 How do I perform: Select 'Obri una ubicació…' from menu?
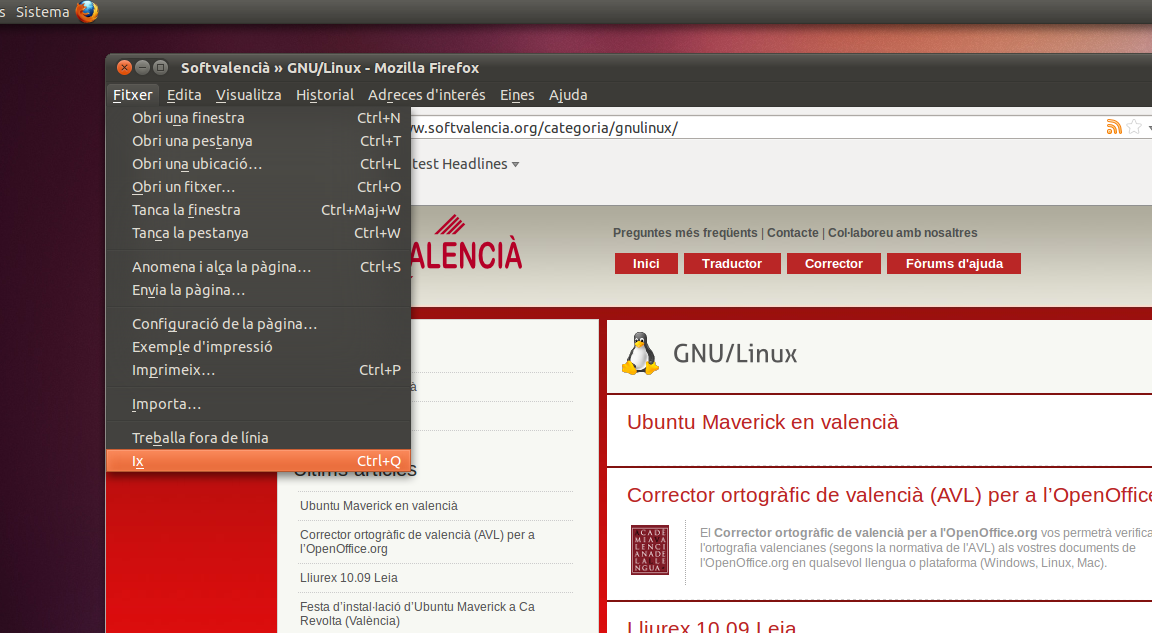click(259, 164)
